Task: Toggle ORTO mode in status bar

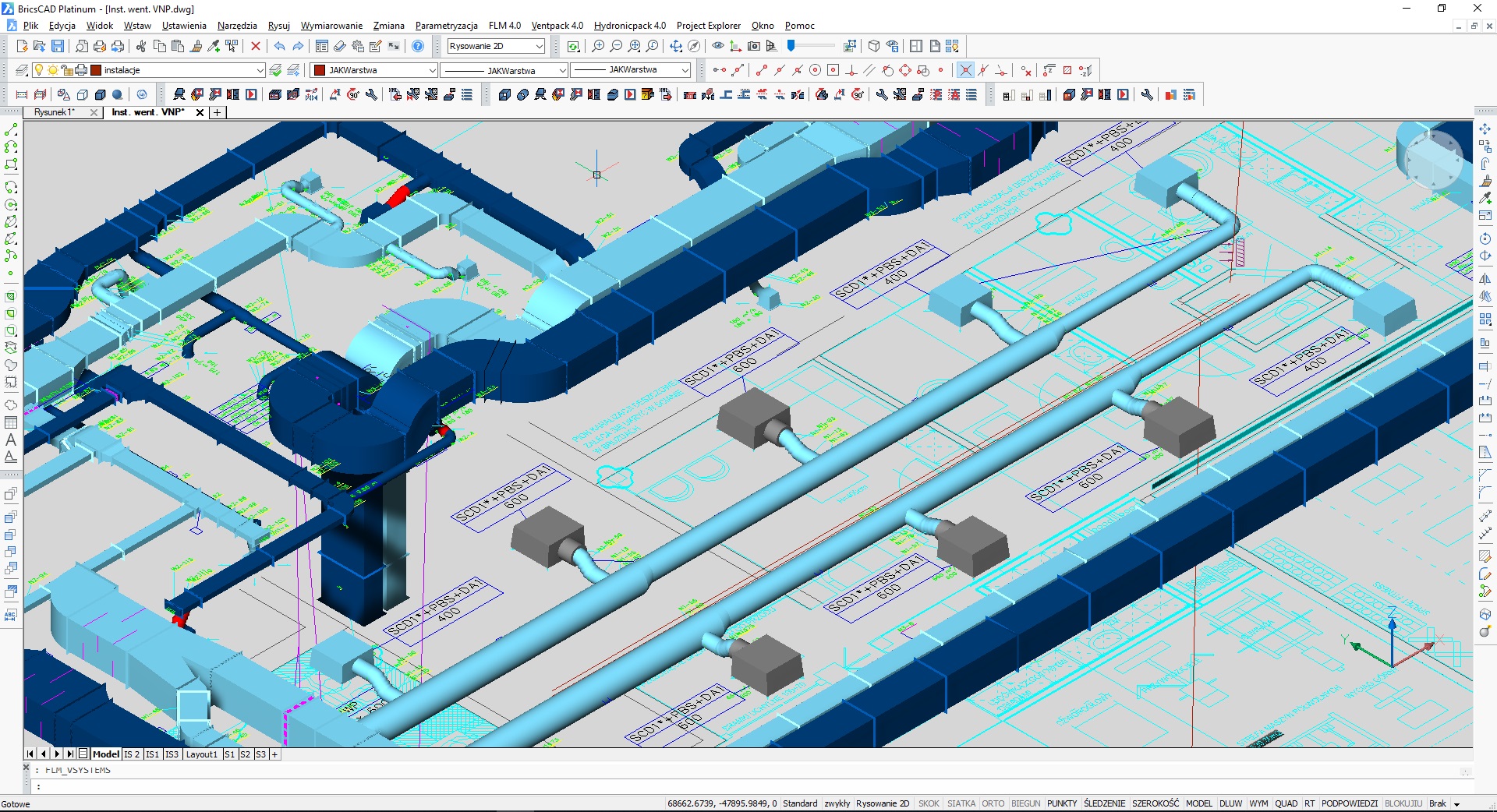Action: [993, 803]
